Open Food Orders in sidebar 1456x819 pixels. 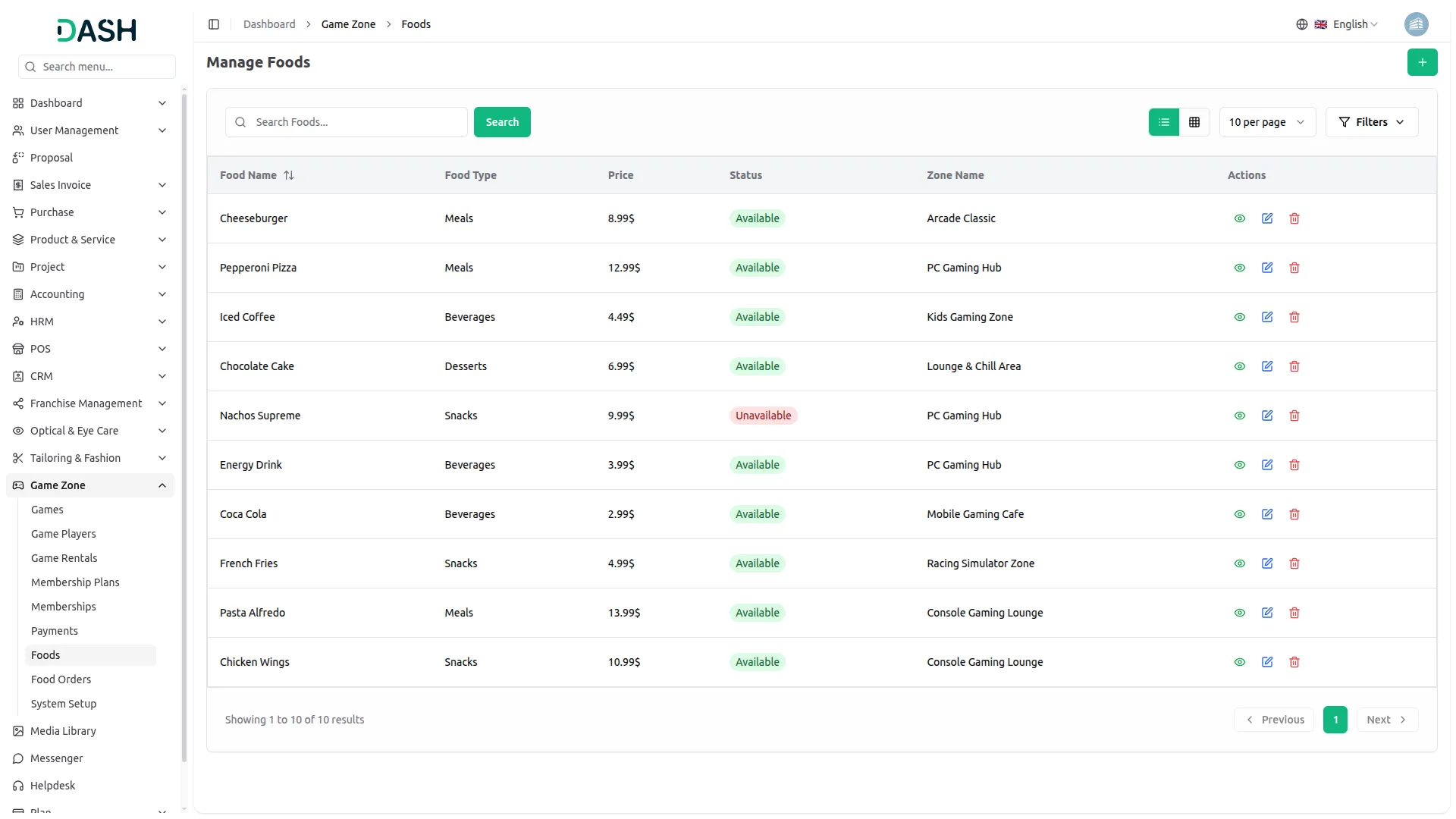pos(61,679)
